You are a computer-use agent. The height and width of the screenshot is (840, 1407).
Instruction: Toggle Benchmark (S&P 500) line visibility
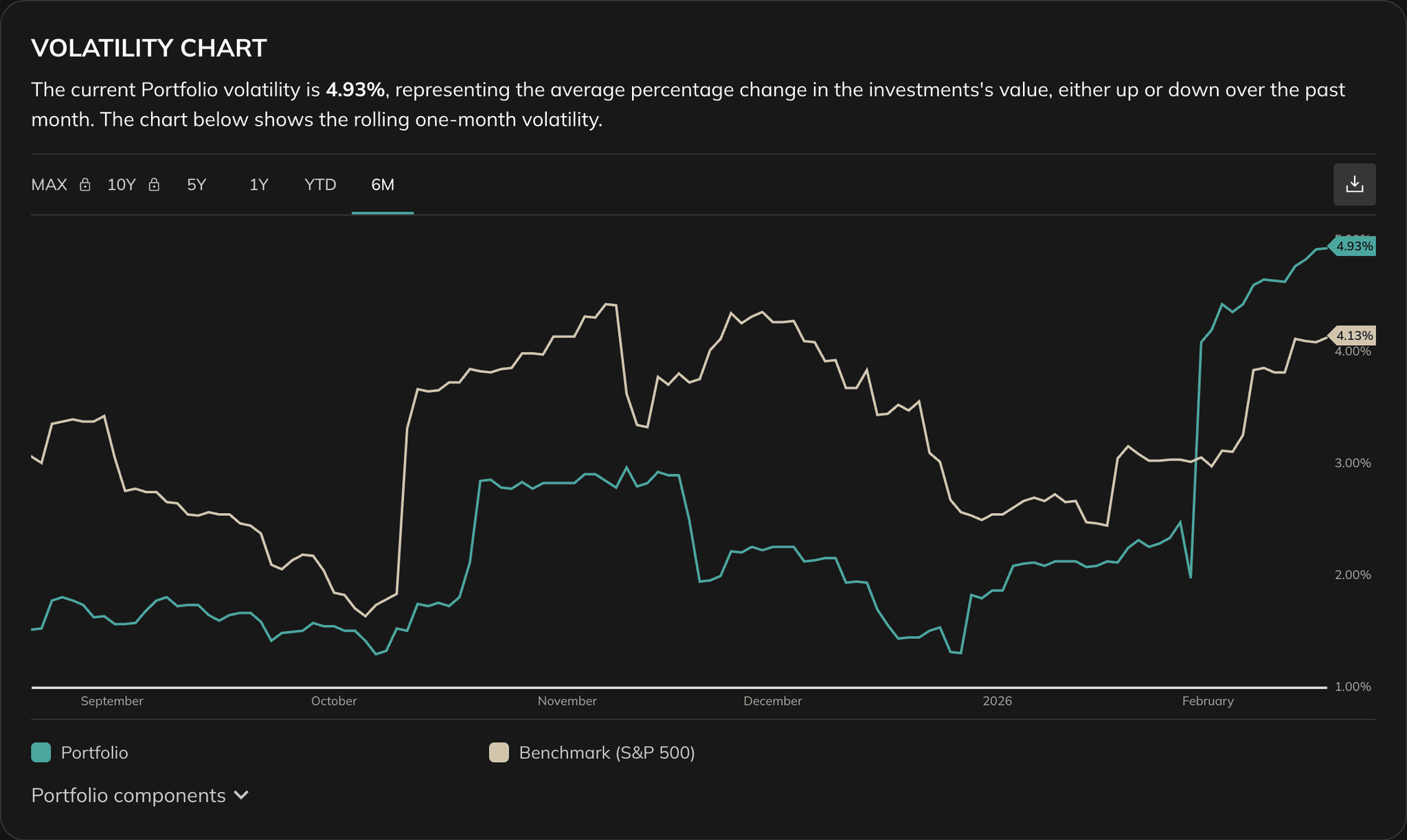tap(607, 752)
